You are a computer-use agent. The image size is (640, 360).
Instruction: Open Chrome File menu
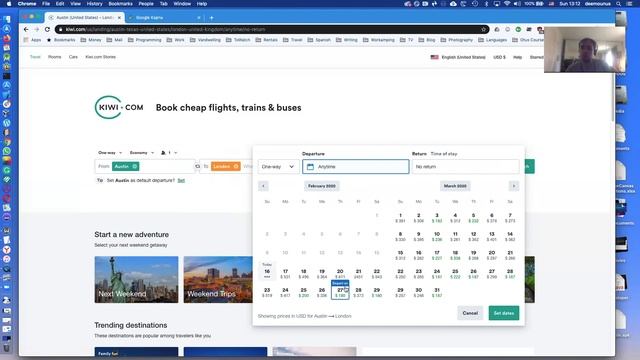pos(46,4)
